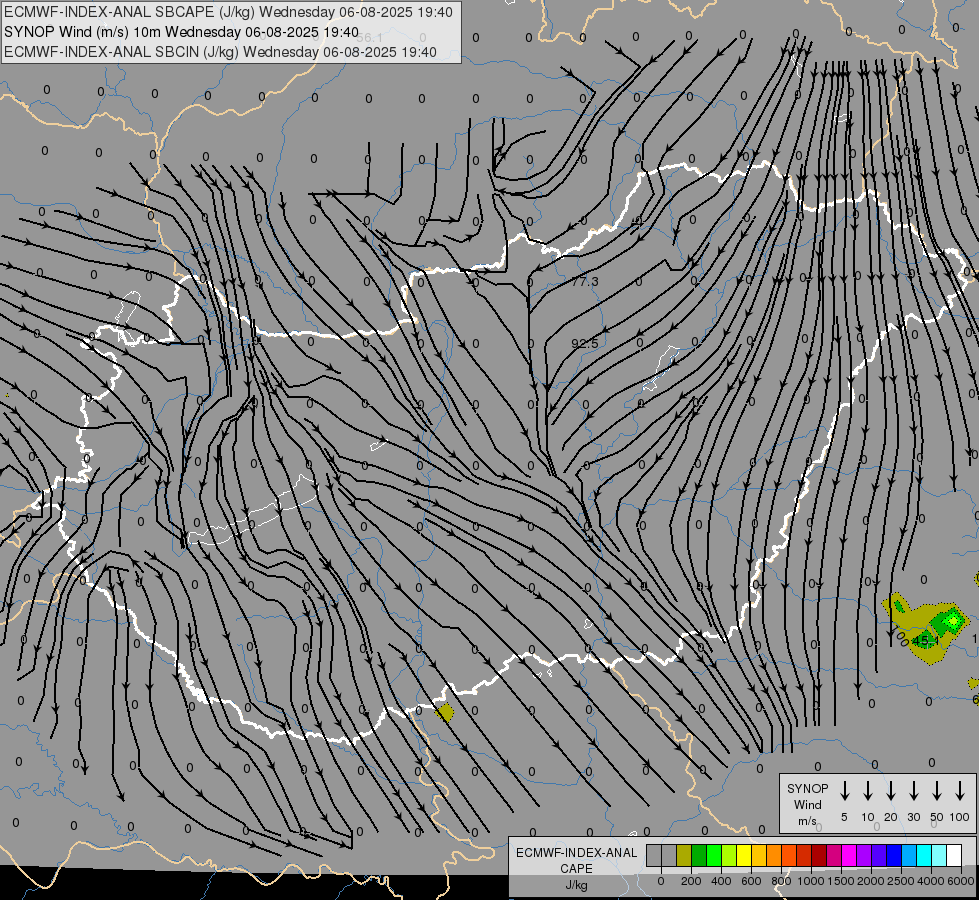This screenshot has width=979, height=900.
Task: Click the 77.3 value on the map
Action: point(585,282)
